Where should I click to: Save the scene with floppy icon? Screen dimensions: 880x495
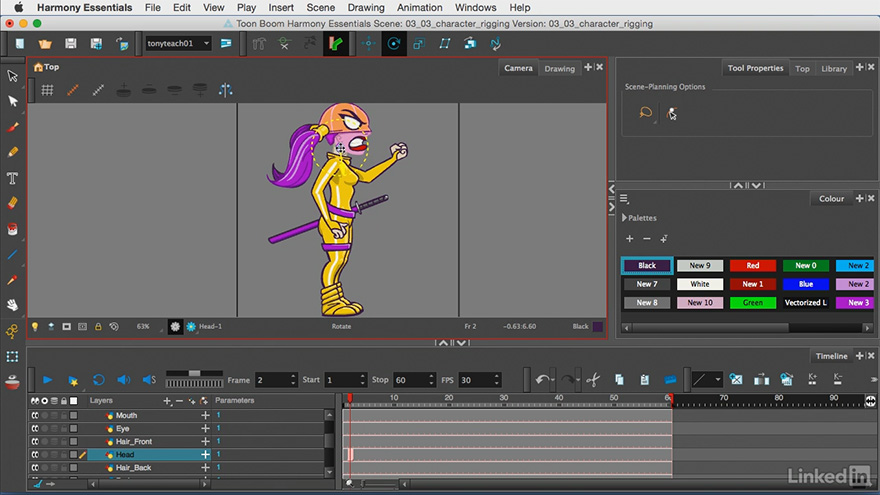click(71, 44)
